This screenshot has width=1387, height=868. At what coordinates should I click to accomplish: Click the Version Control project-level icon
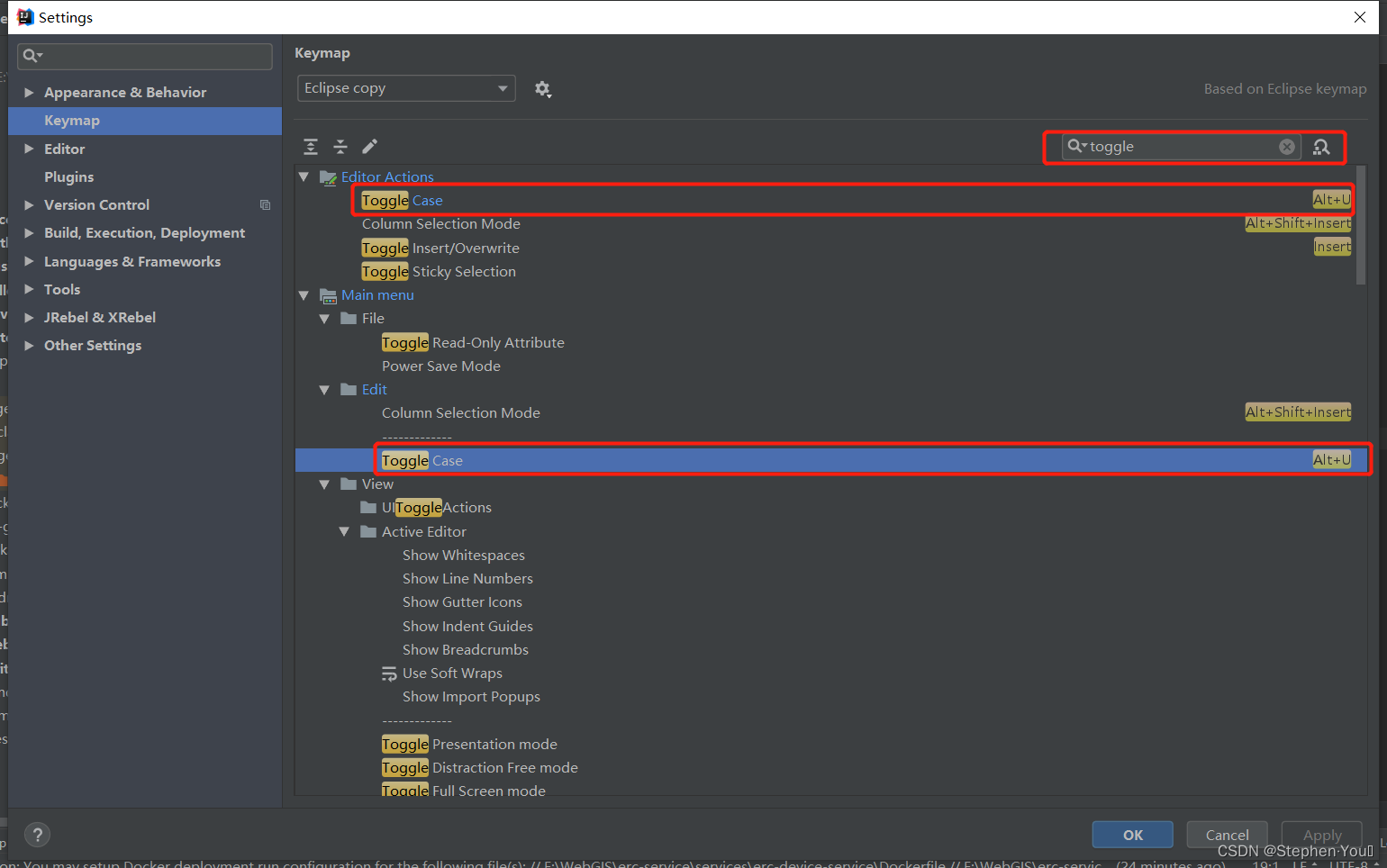pyautogui.click(x=265, y=205)
